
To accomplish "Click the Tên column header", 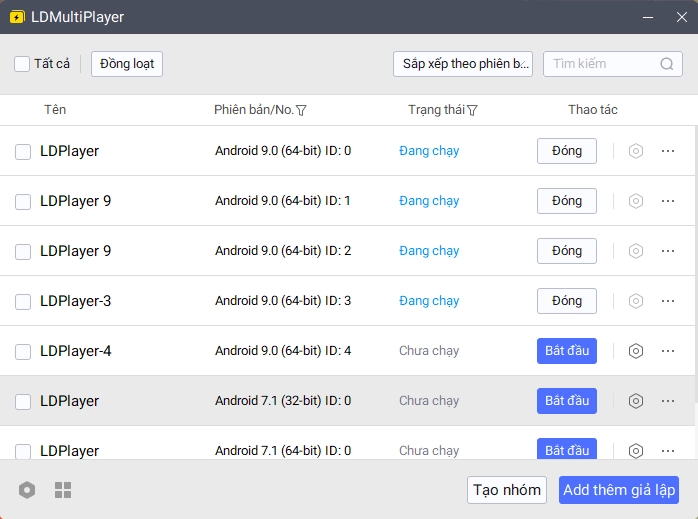I will click(x=55, y=110).
